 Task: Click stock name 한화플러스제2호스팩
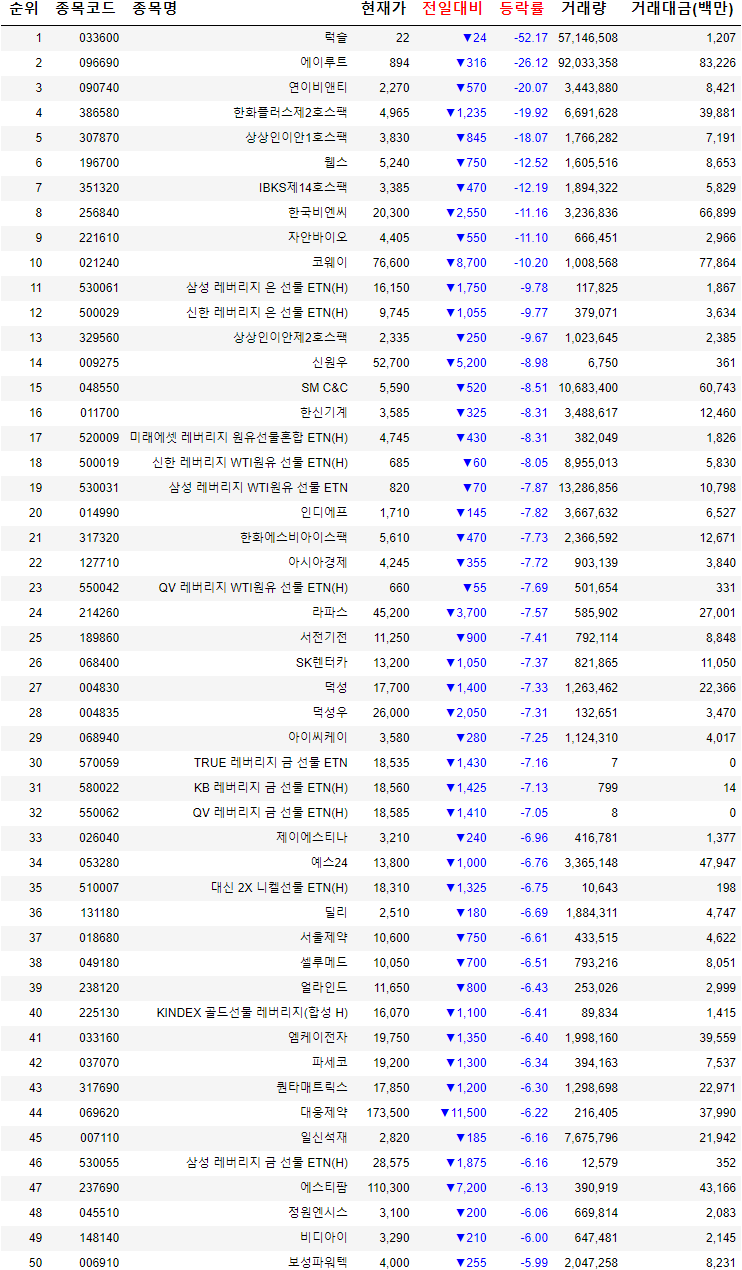point(291,113)
